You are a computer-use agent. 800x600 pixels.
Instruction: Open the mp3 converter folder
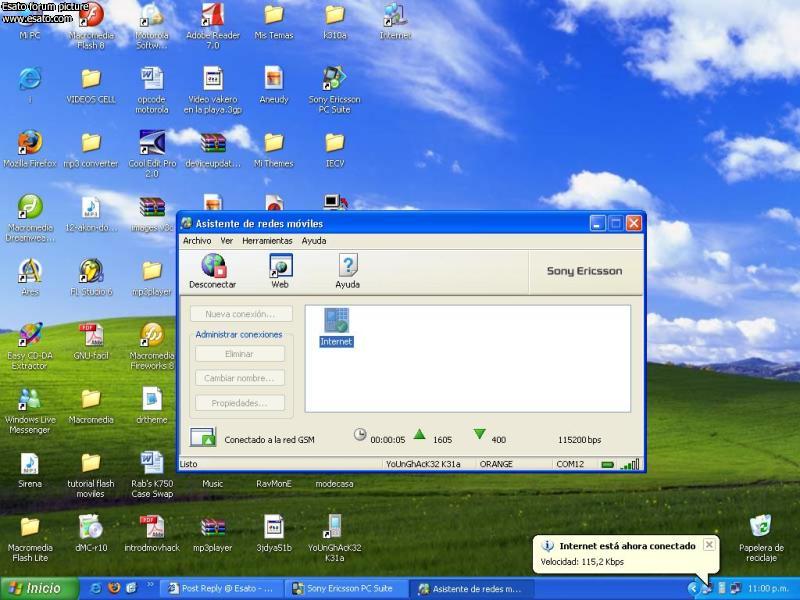[91, 150]
